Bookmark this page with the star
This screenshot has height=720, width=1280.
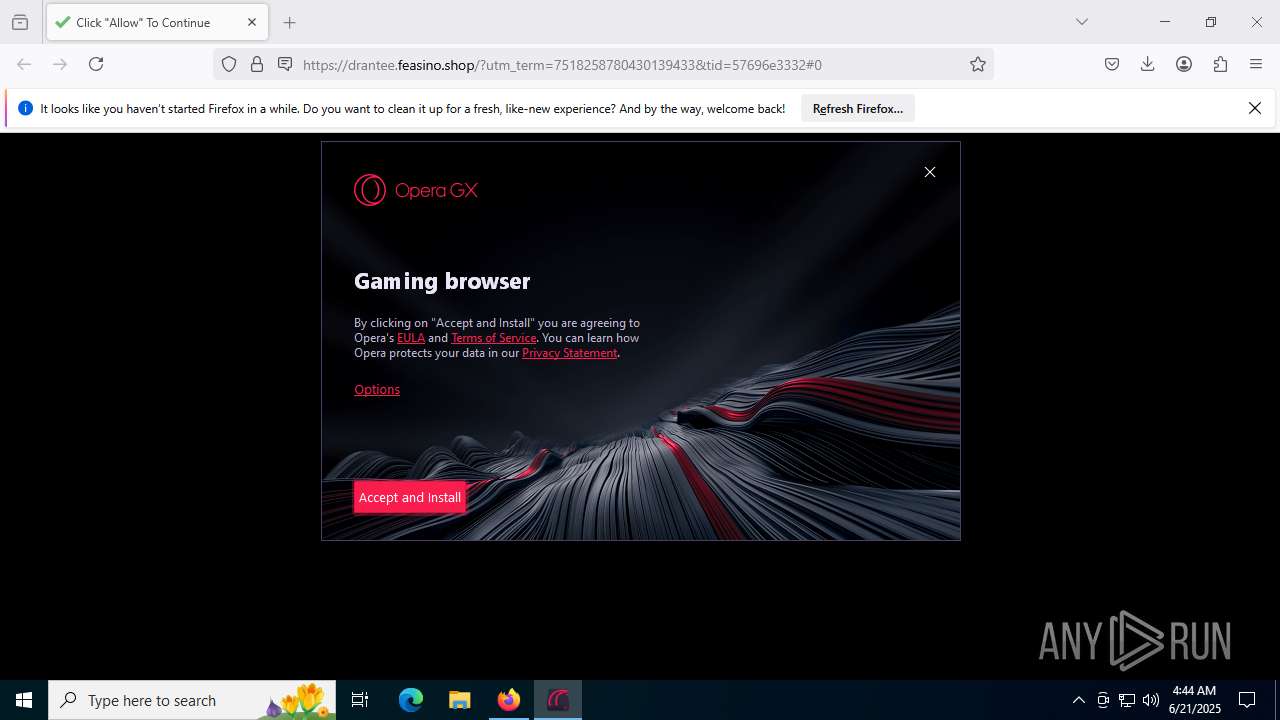978,64
